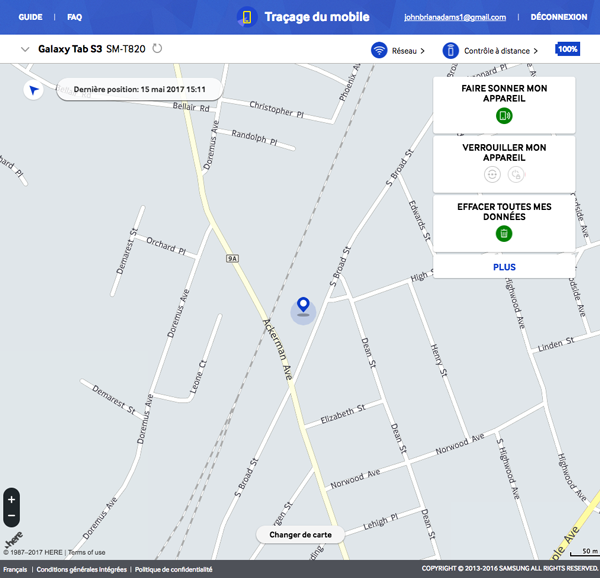The width and height of the screenshot is (600, 578).
Task: Open the EFFACER TOUTES MES DONNÉES card
Action: pos(504,223)
